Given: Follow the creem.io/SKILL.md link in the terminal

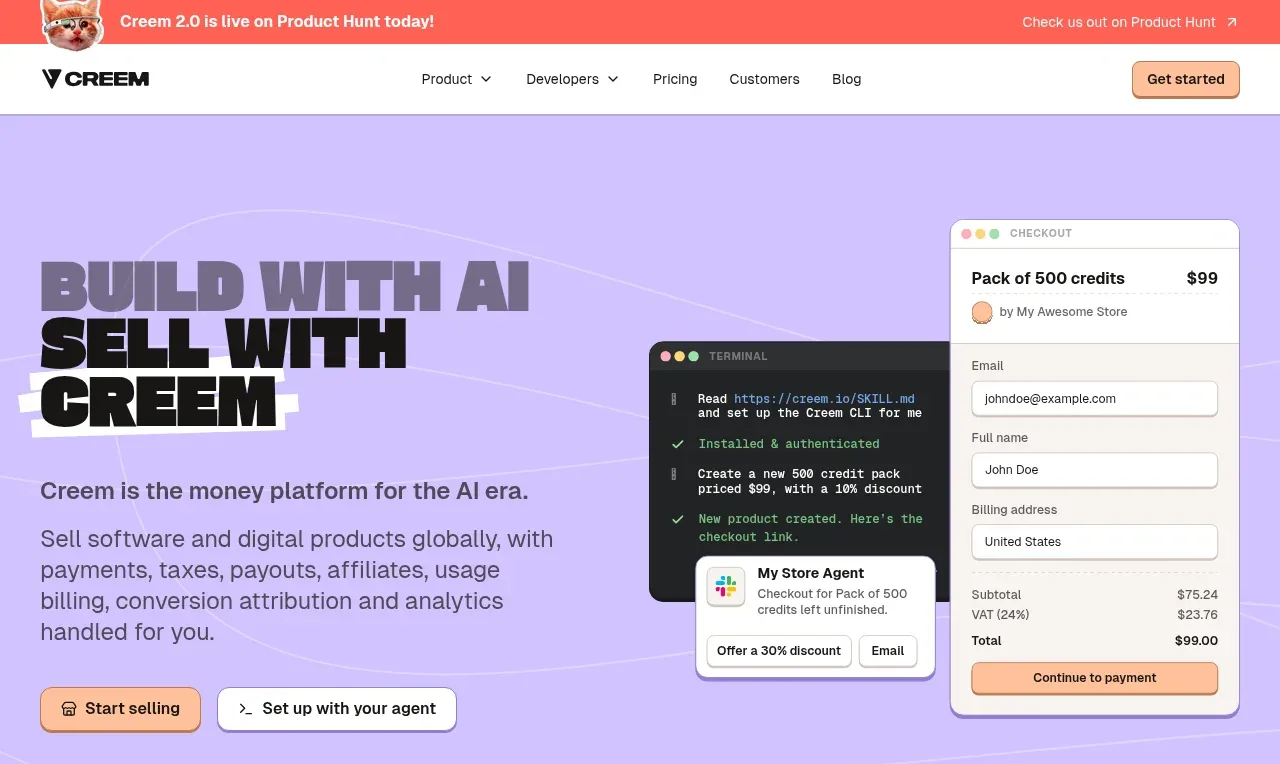Looking at the screenshot, I should (x=824, y=399).
